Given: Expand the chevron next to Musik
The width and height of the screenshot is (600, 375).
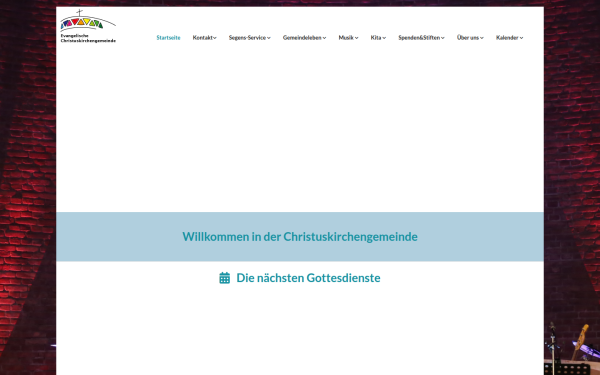Looking at the screenshot, I should click(x=356, y=38).
